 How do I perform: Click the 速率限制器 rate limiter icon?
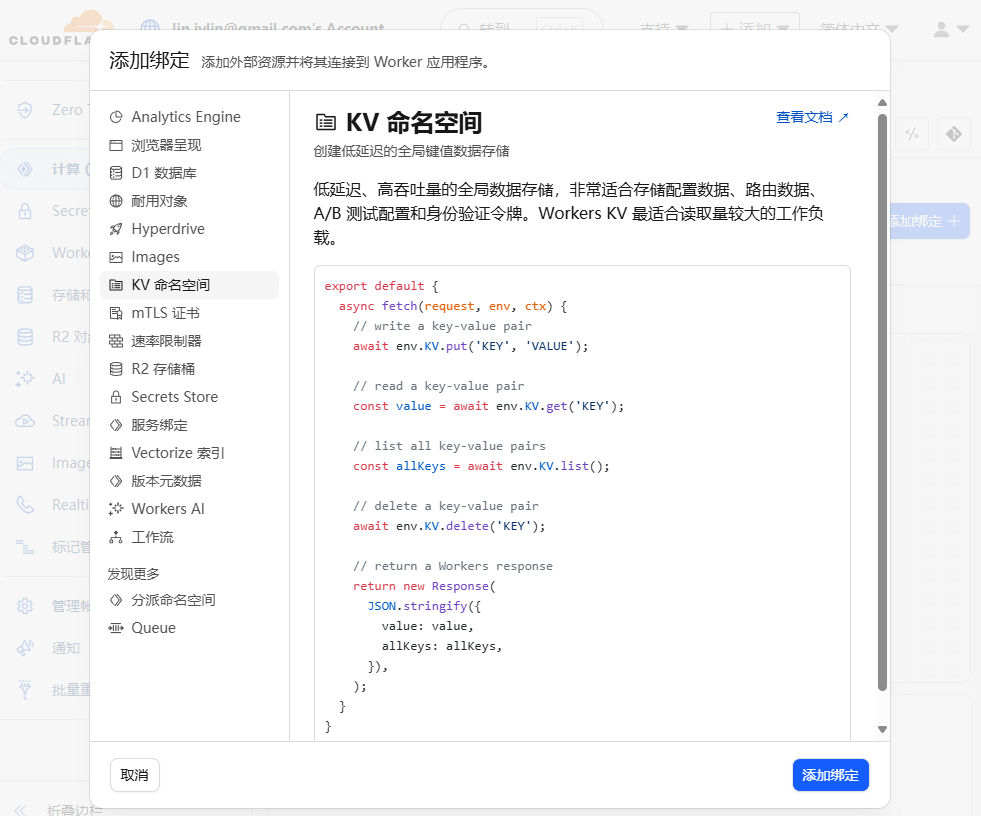coord(116,341)
